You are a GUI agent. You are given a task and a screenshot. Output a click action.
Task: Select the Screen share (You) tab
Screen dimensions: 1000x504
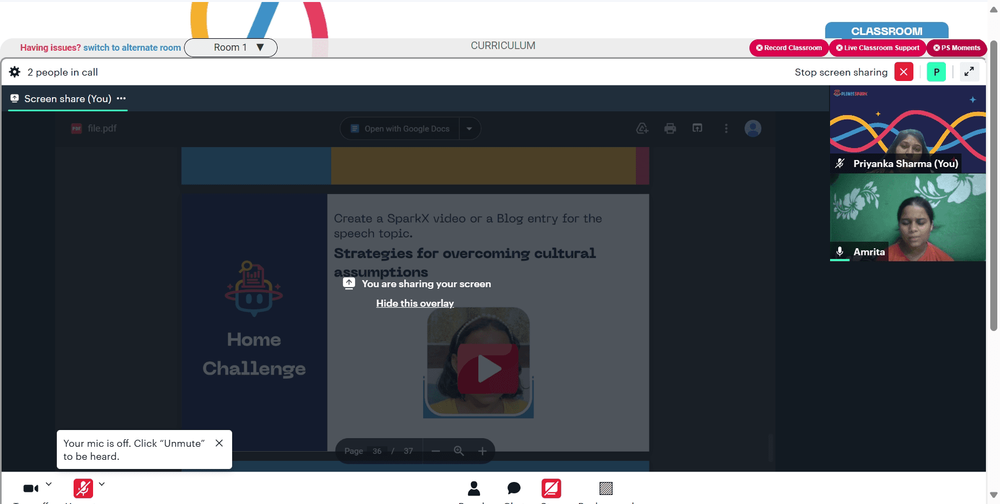click(x=60, y=99)
